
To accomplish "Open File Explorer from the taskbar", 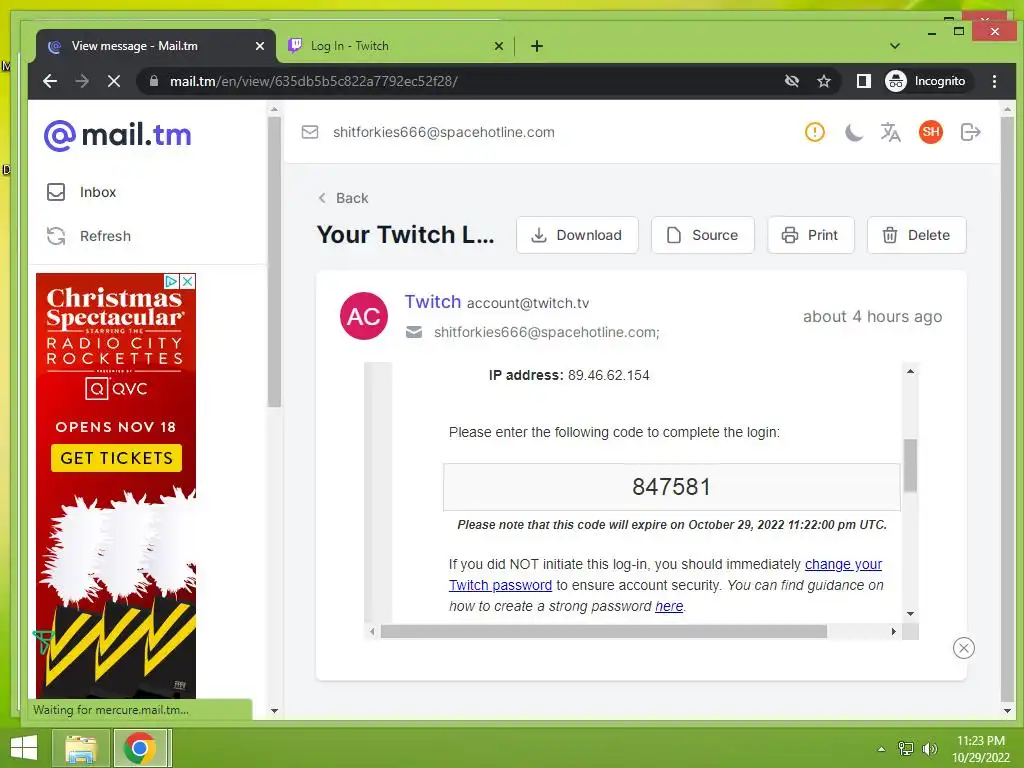I will 81,748.
